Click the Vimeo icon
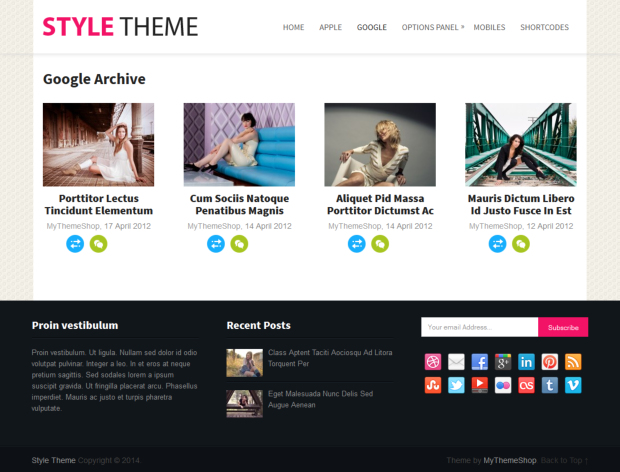The height and width of the screenshot is (472, 620). (x=573, y=384)
